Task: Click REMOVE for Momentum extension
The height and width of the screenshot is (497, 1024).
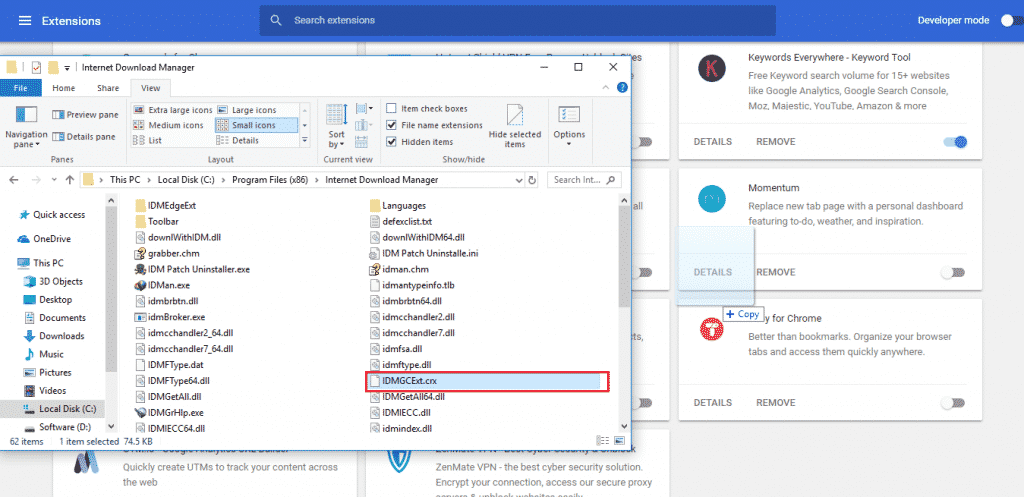Action: coord(775,272)
